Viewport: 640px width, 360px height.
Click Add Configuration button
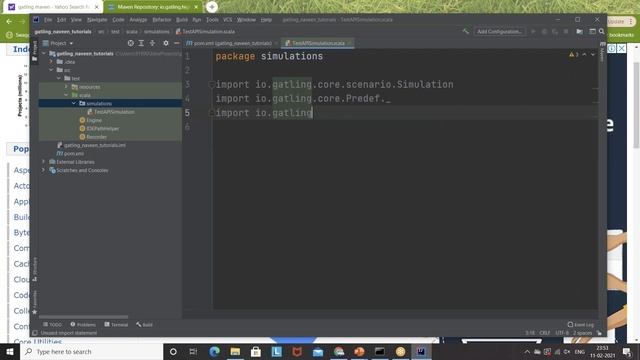tap(499, 31)
